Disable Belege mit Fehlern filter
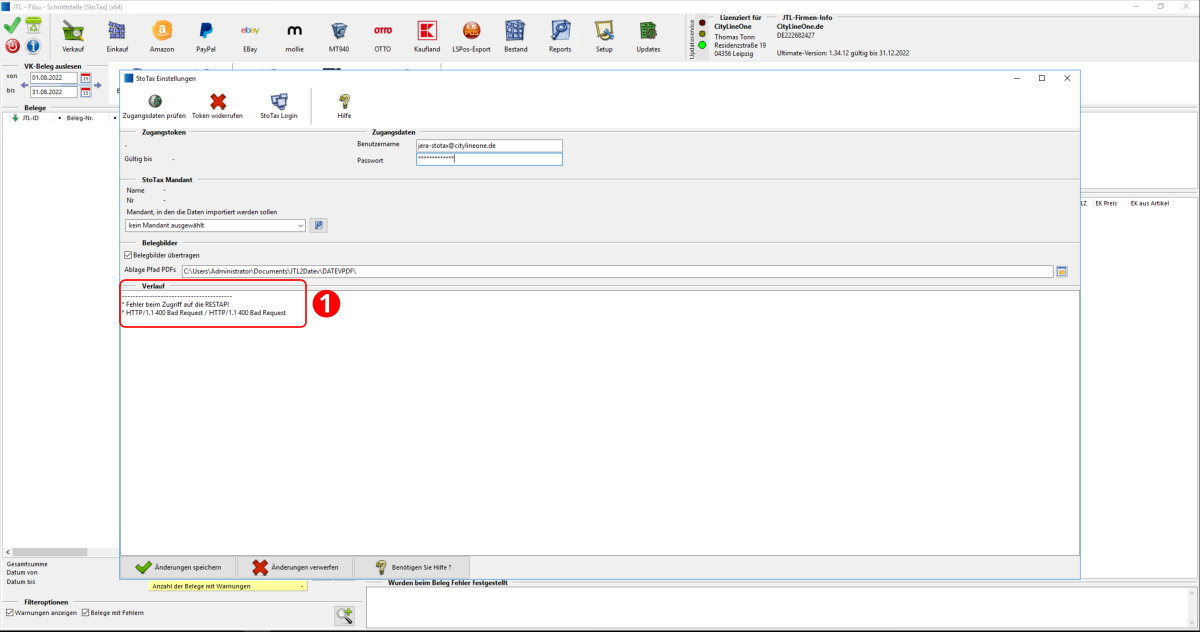The width and height of the screenshot is (1200, 632). (x=86, y=612)
